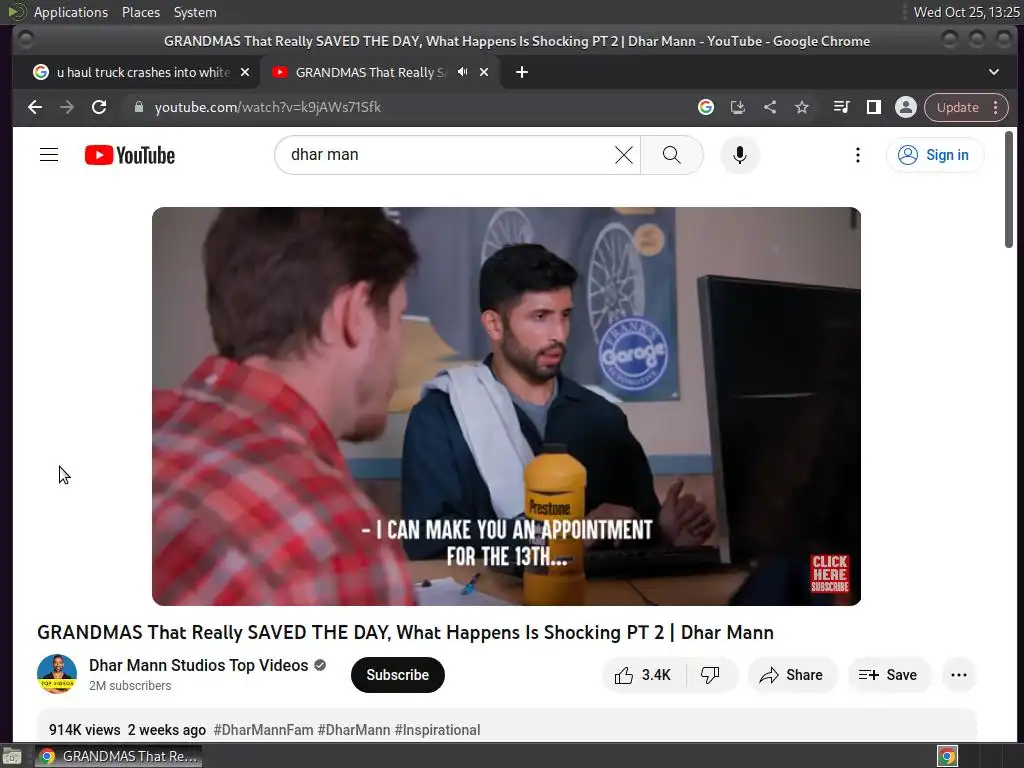Open the Places menu
Image resolution: width=1024 pixels, height=768 pixels.
pyautogui.click(x=140, y=12)
